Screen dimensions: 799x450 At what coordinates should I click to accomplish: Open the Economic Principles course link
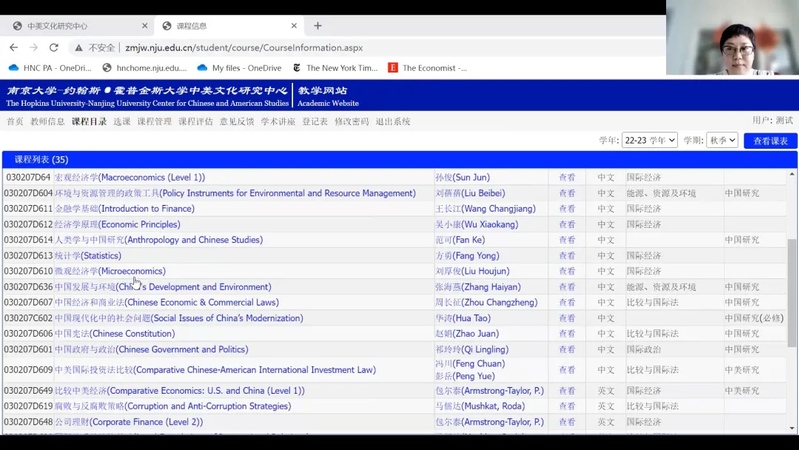click(117, 224)
